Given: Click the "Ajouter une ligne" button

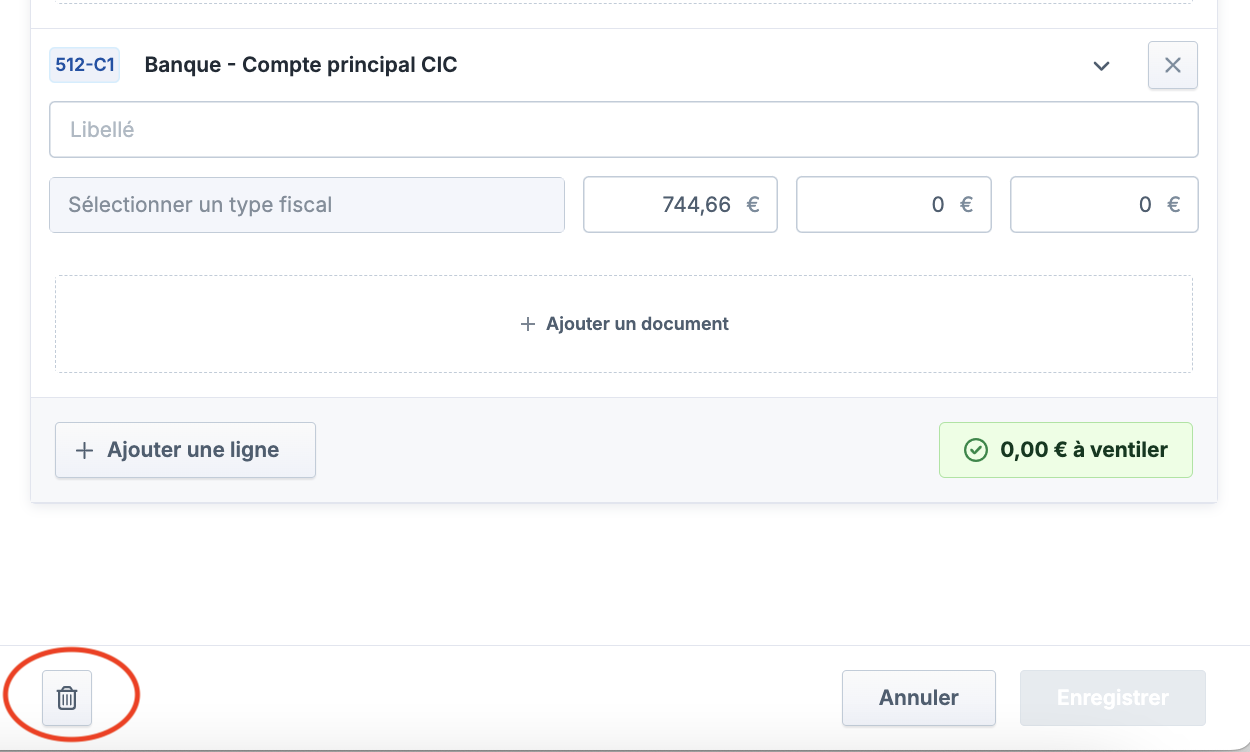Looking at the screenshot, I should 185,450.
